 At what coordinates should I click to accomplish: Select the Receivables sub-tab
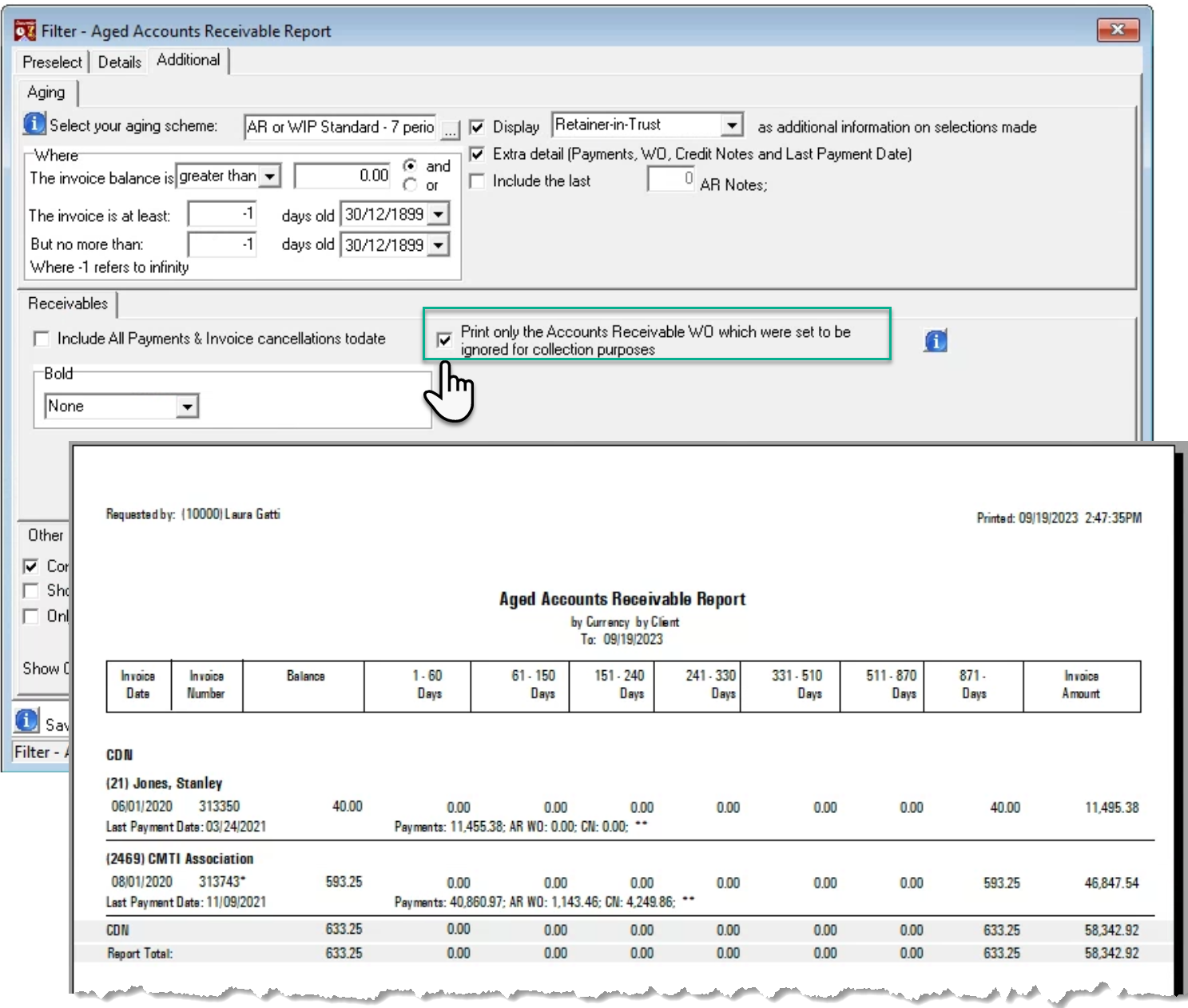point(68,304)
